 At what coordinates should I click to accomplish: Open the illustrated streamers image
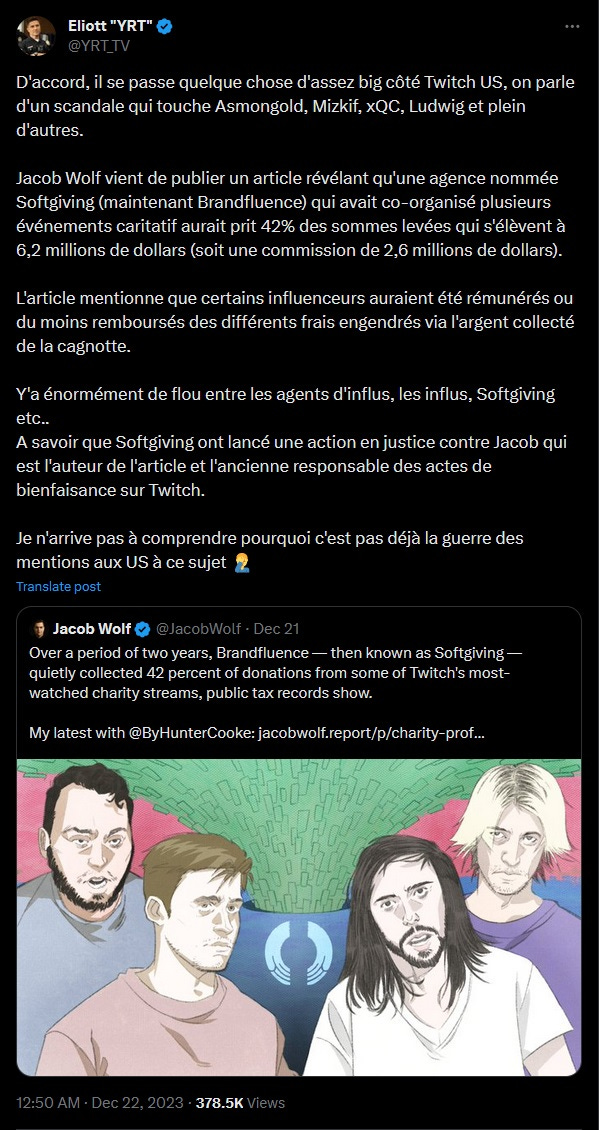298,917
